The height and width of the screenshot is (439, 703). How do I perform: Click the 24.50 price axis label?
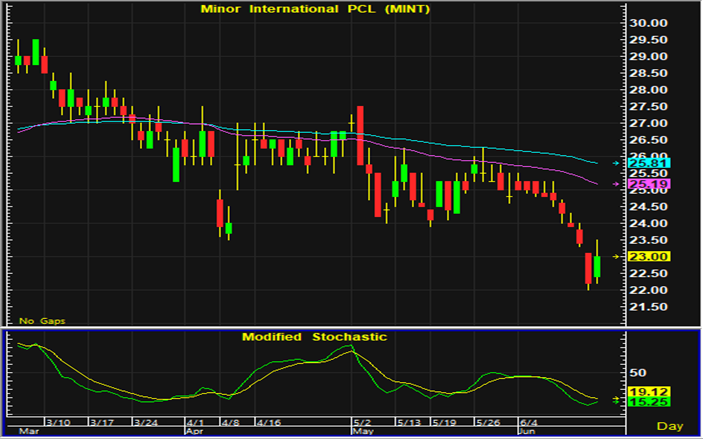648,207
